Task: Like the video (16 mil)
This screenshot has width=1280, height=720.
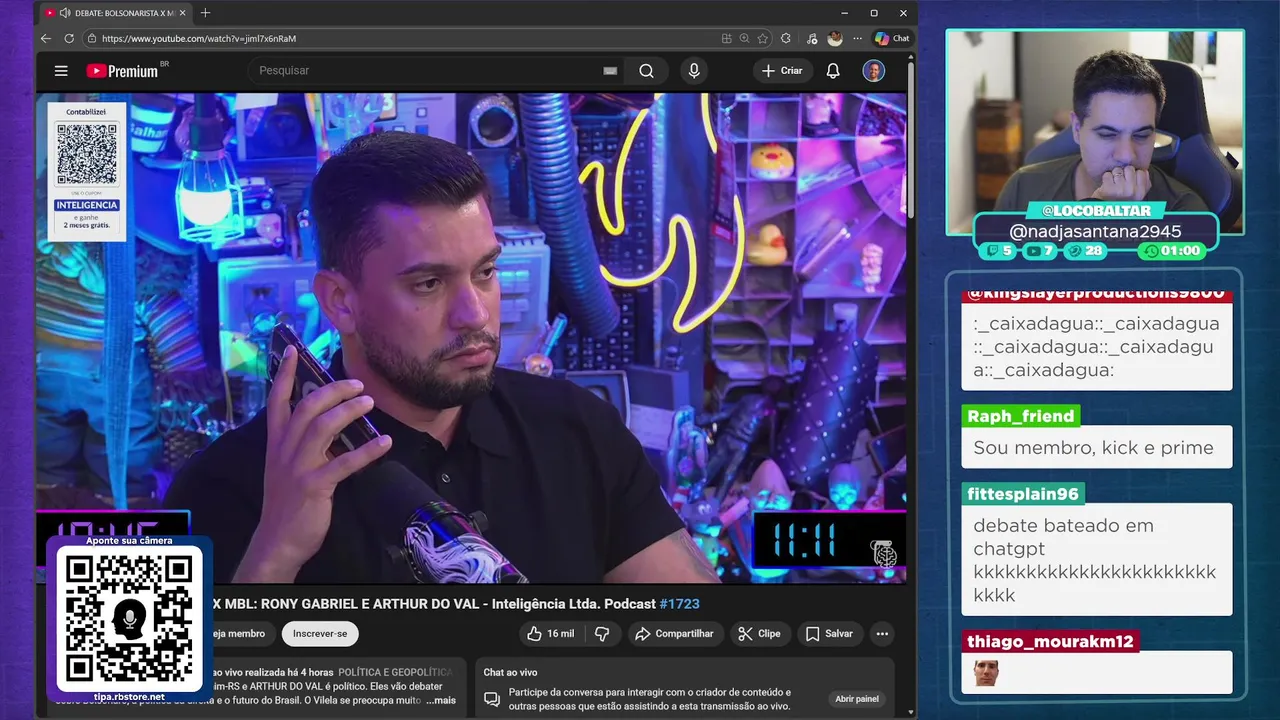Action: [x=550, y=634]
